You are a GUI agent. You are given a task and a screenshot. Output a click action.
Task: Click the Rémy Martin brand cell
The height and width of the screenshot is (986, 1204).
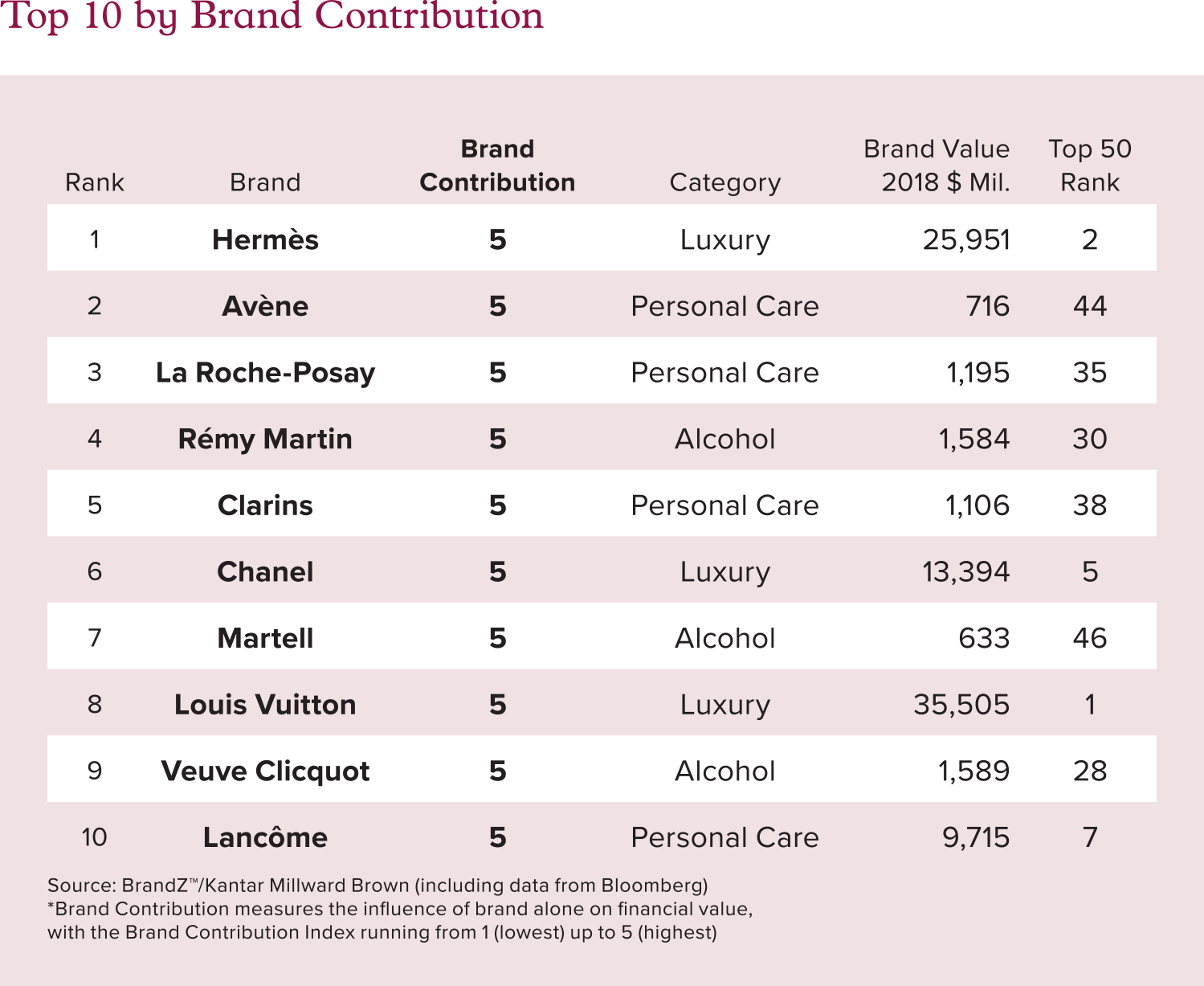pyautogui.click(x=265, y=440)
